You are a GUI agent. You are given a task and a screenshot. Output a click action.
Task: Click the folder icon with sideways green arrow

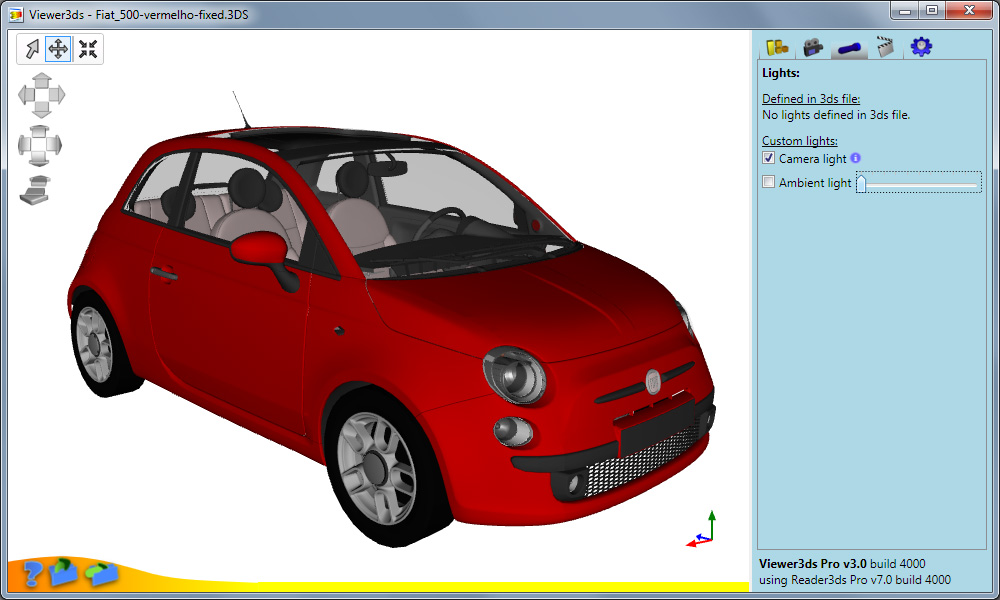pos(101,573)
